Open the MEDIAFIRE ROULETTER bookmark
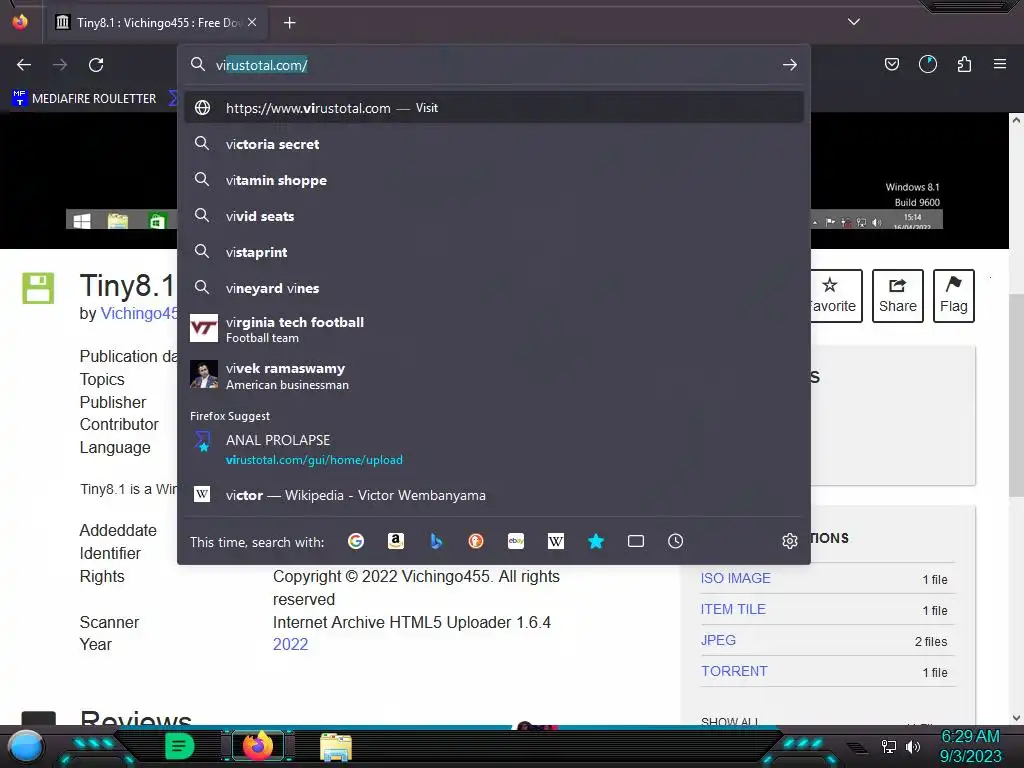 (84, 99)
